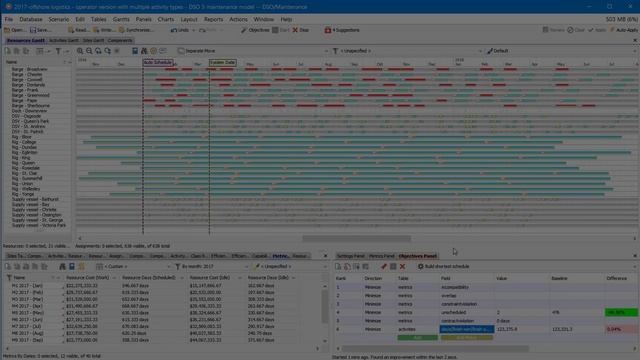Select the Rig - Summerhill resource row

click(x=27, y=178)
